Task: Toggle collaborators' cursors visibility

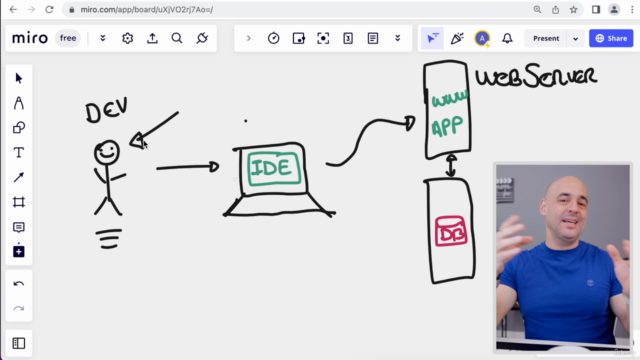Action: pyautogui.click(x=432, y=38)
